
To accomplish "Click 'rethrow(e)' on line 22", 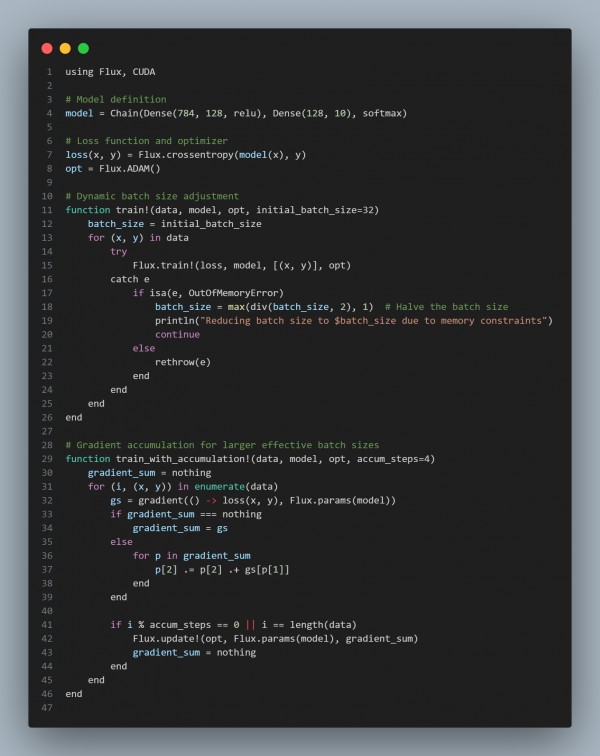I will [x=183, y=362].
